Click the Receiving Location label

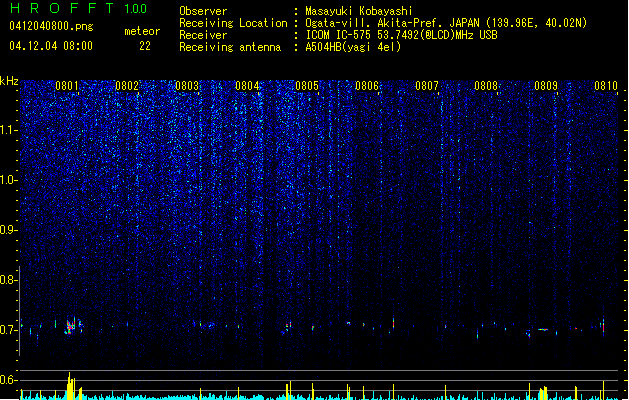pos(233,23)
